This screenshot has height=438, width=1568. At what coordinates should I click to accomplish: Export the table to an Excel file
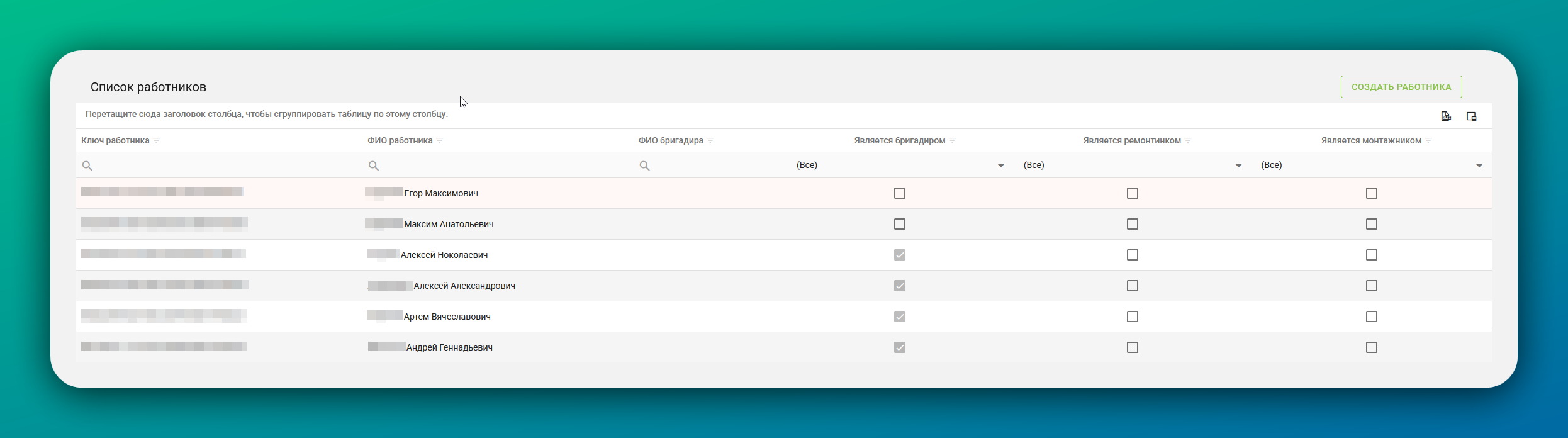pos(1446,116)
